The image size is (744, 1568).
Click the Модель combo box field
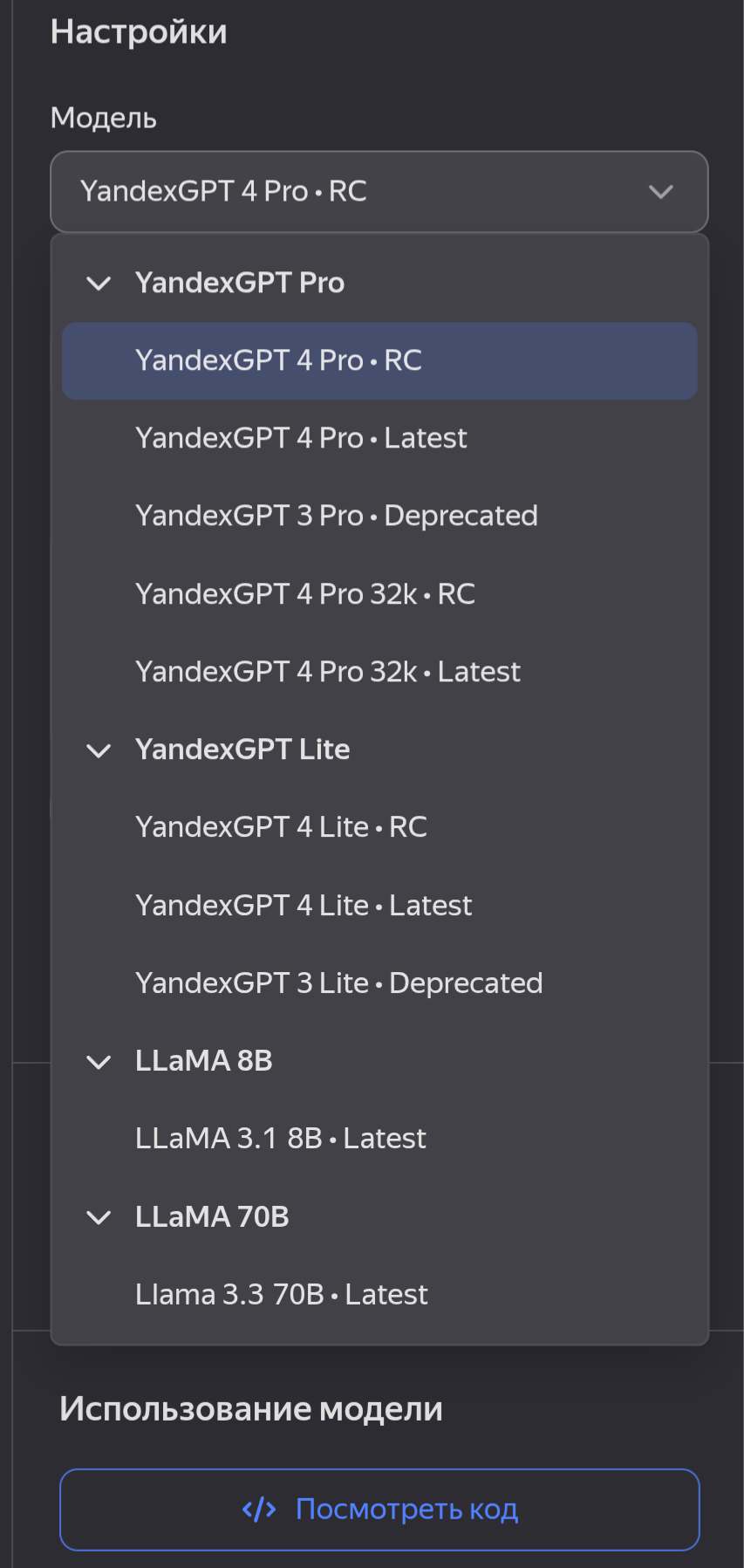(x=379, y=192)
